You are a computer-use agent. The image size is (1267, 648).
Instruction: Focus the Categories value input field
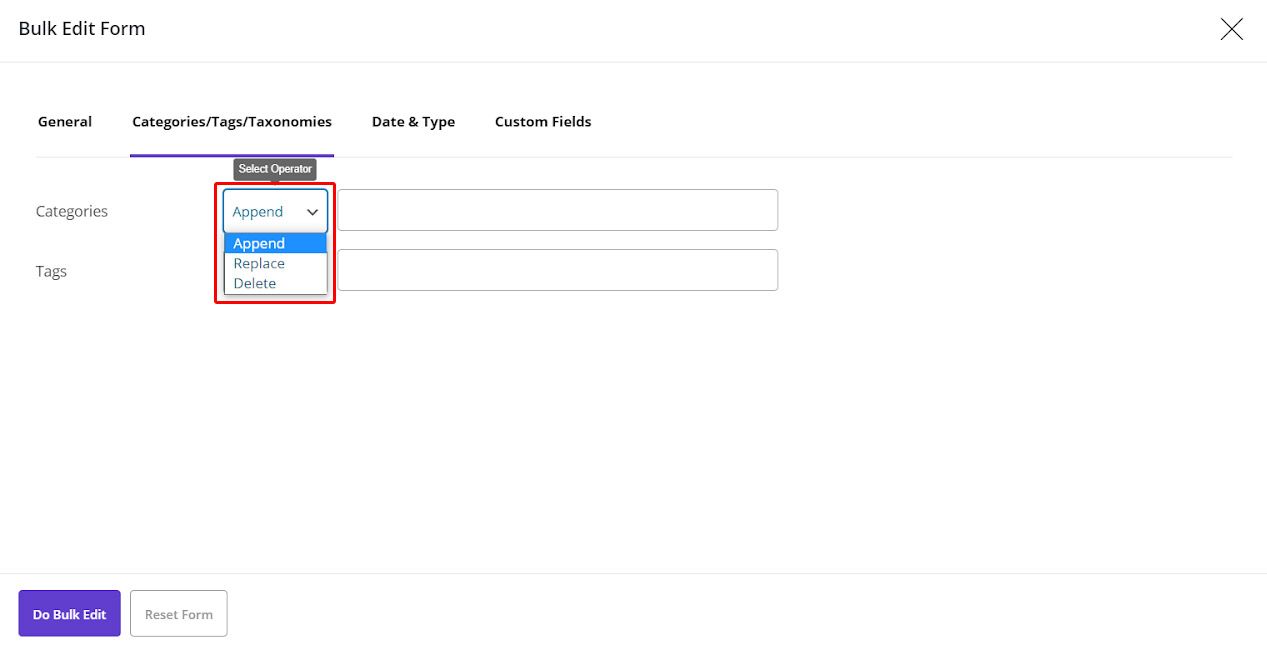(557, 210)
